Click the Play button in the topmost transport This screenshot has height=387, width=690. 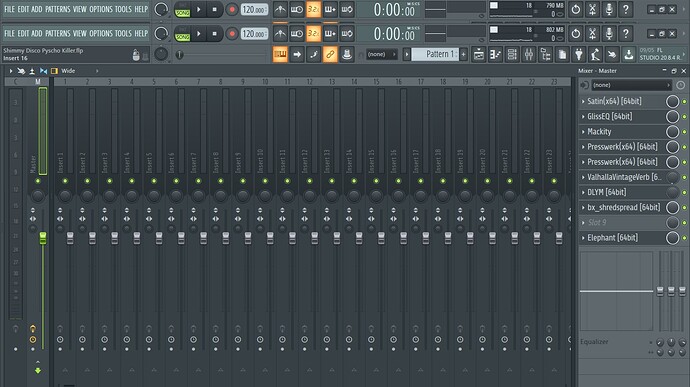click(198, 10)
